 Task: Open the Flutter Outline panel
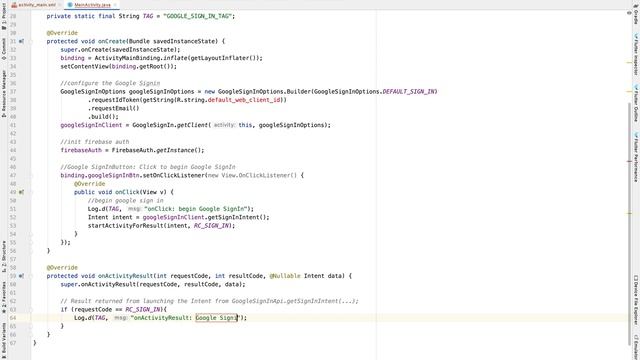(x=636, y=104)
